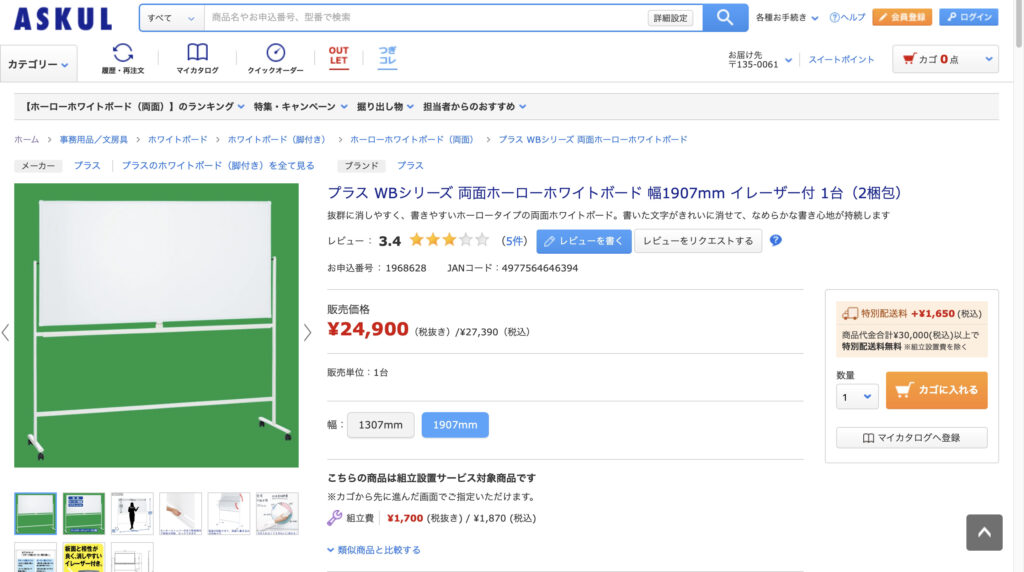
Task: Select the thumbnail with person silhouette
Action: point(132,514)
